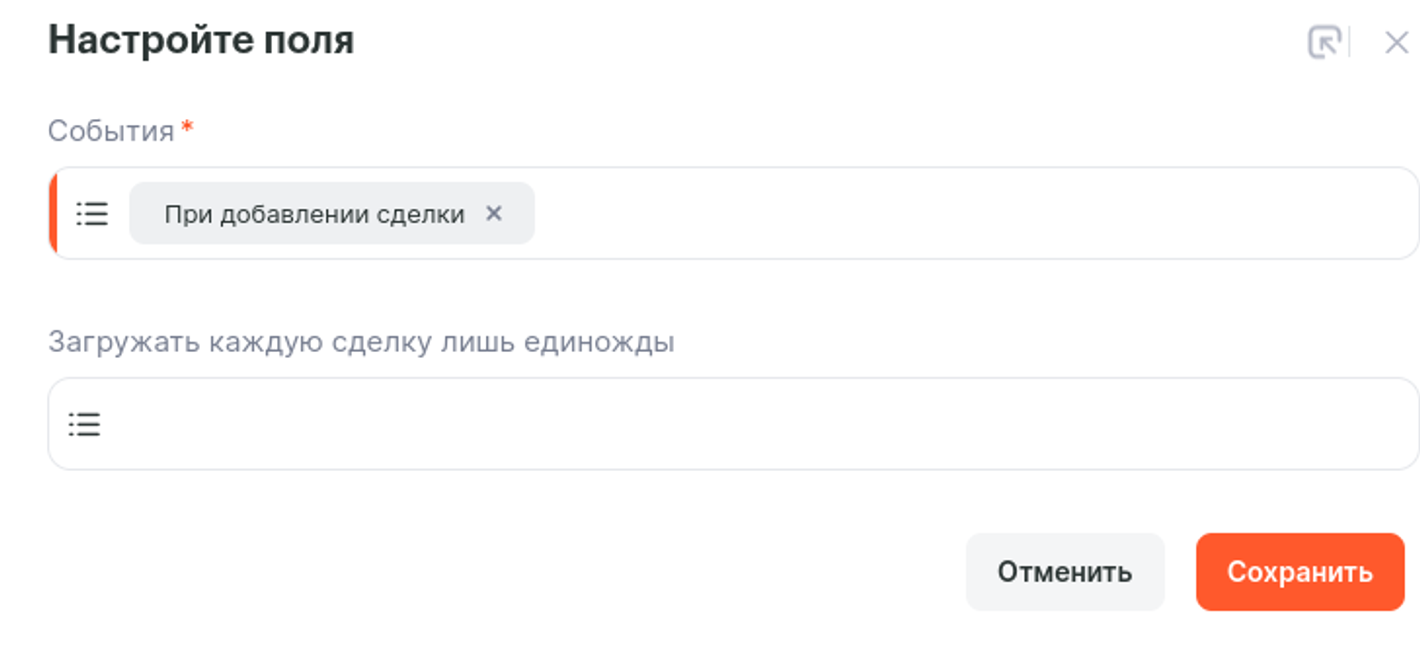Image resolution: width=1420 pixels, height=671 pixels.
Task: Open the dialog in a separate window
Action: coord(1323,43)
